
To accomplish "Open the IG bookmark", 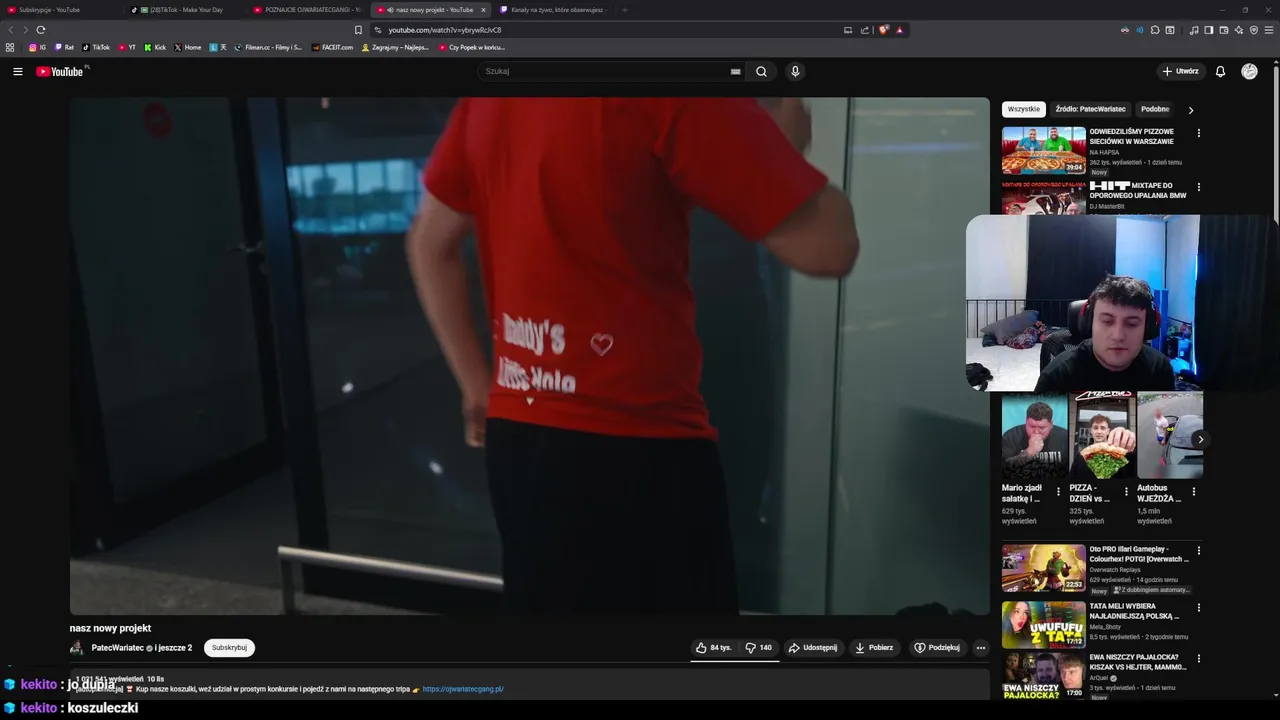I will [x=37, y=47].
